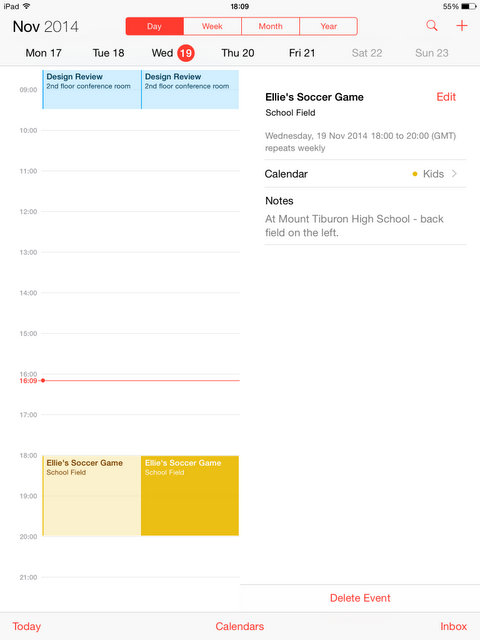Add a new event with plus icon
Image resolution: width=480 pixels, height=640 pixels.
click(x=462, y=26)
